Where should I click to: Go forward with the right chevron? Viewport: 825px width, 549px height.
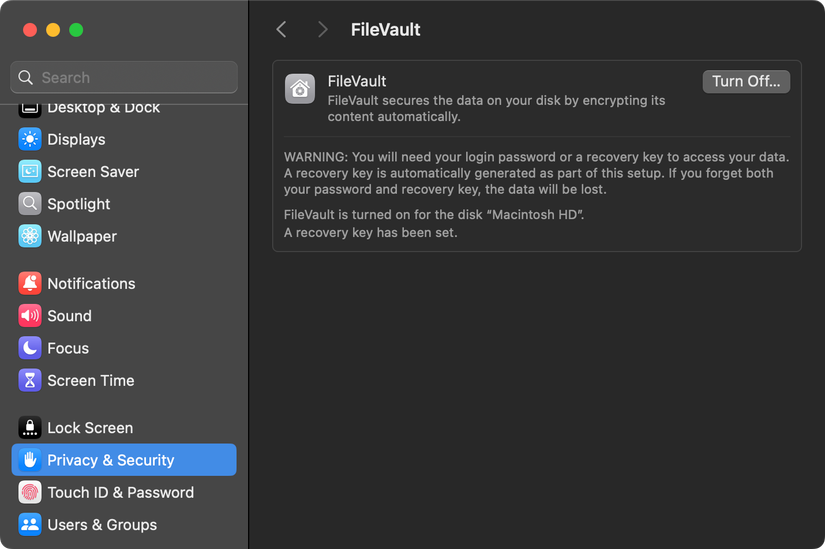(322, 30)
